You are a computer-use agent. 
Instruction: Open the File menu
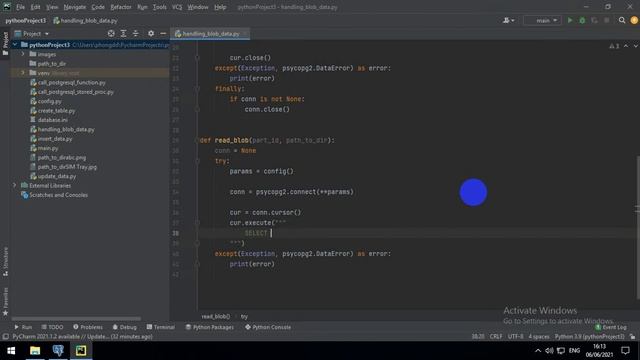coord(20,7)
